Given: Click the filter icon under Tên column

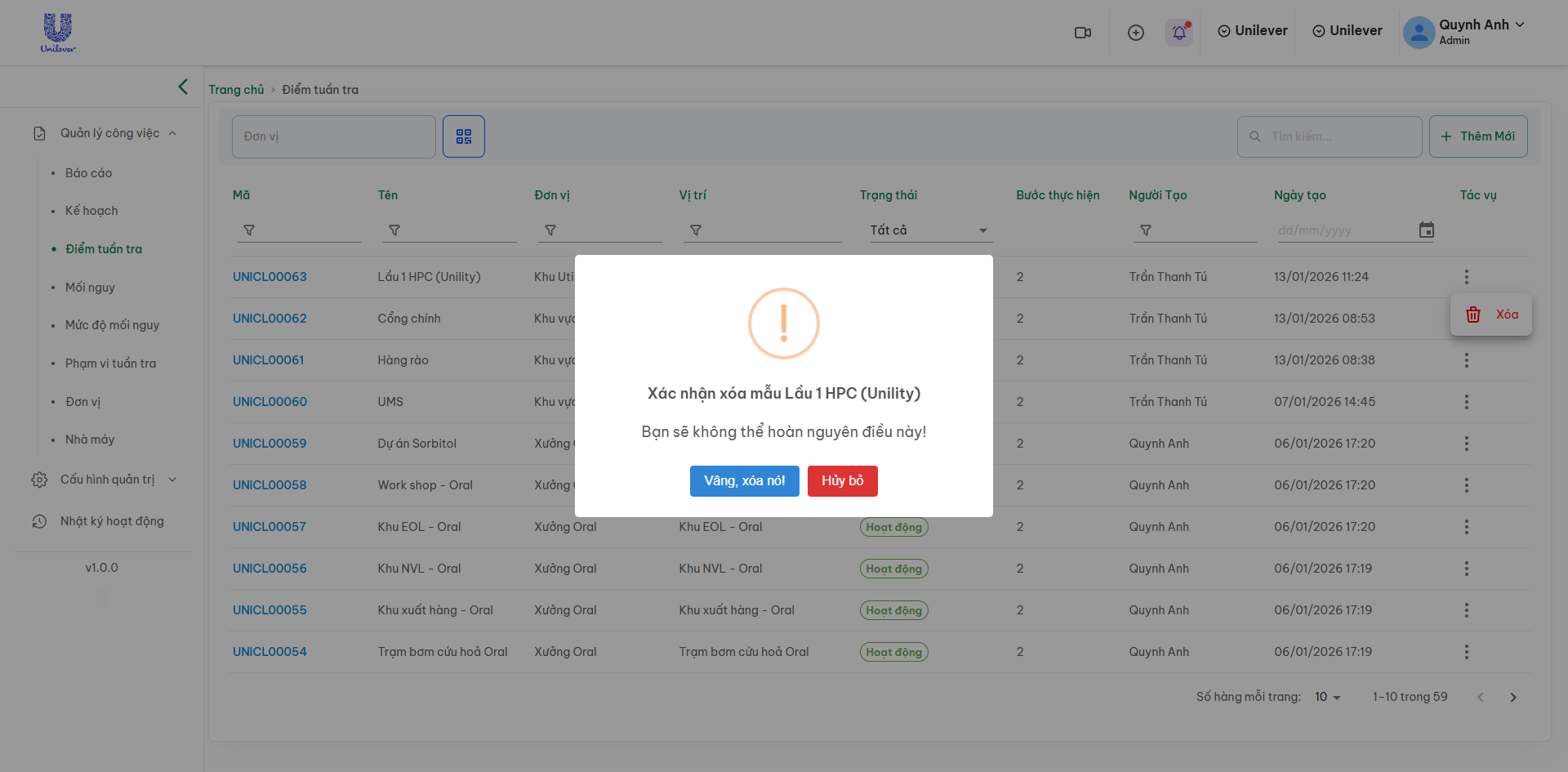Looking at the screenshot, I should 394,230.
